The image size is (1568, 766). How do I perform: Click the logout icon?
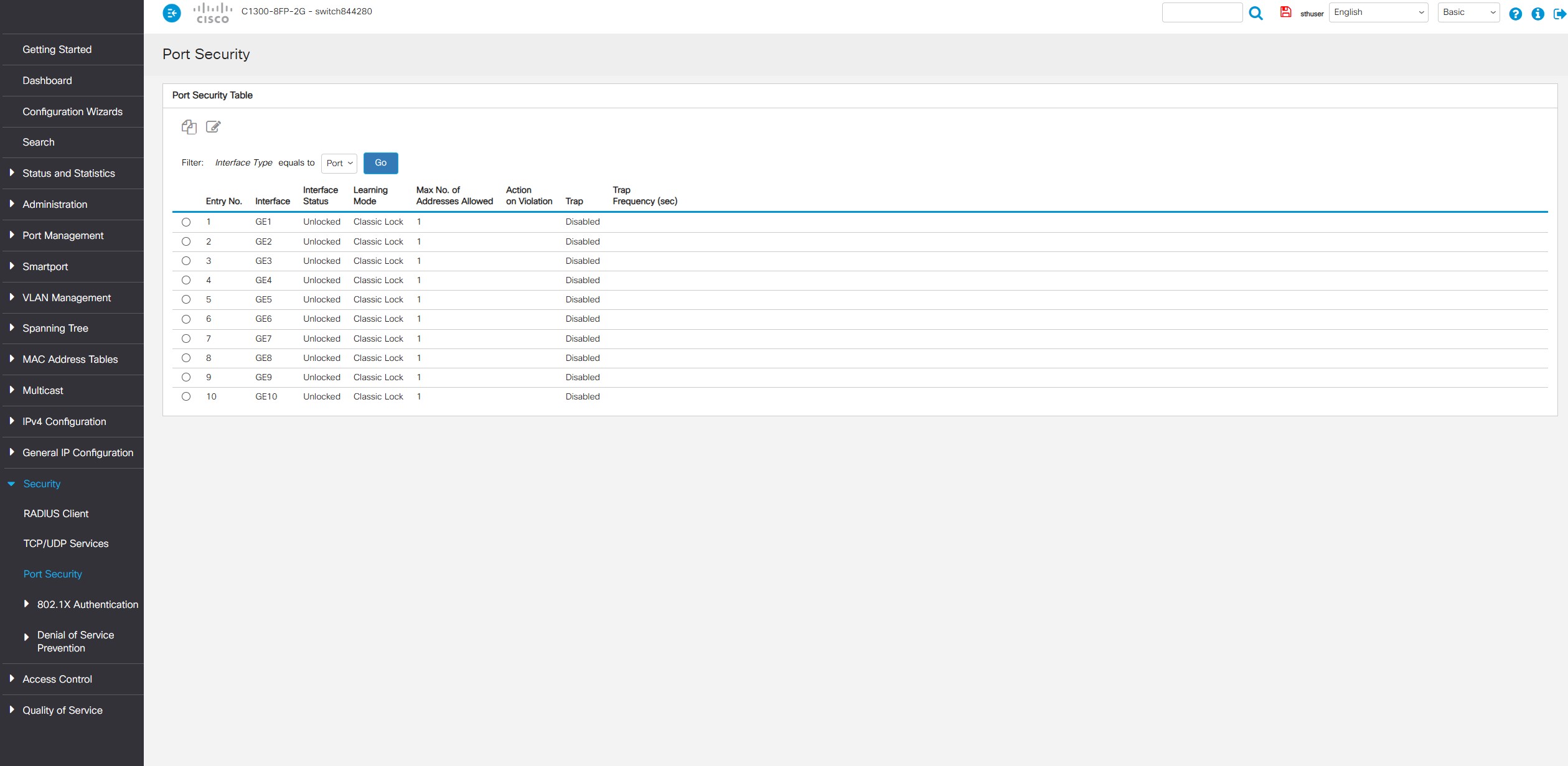1560,14
